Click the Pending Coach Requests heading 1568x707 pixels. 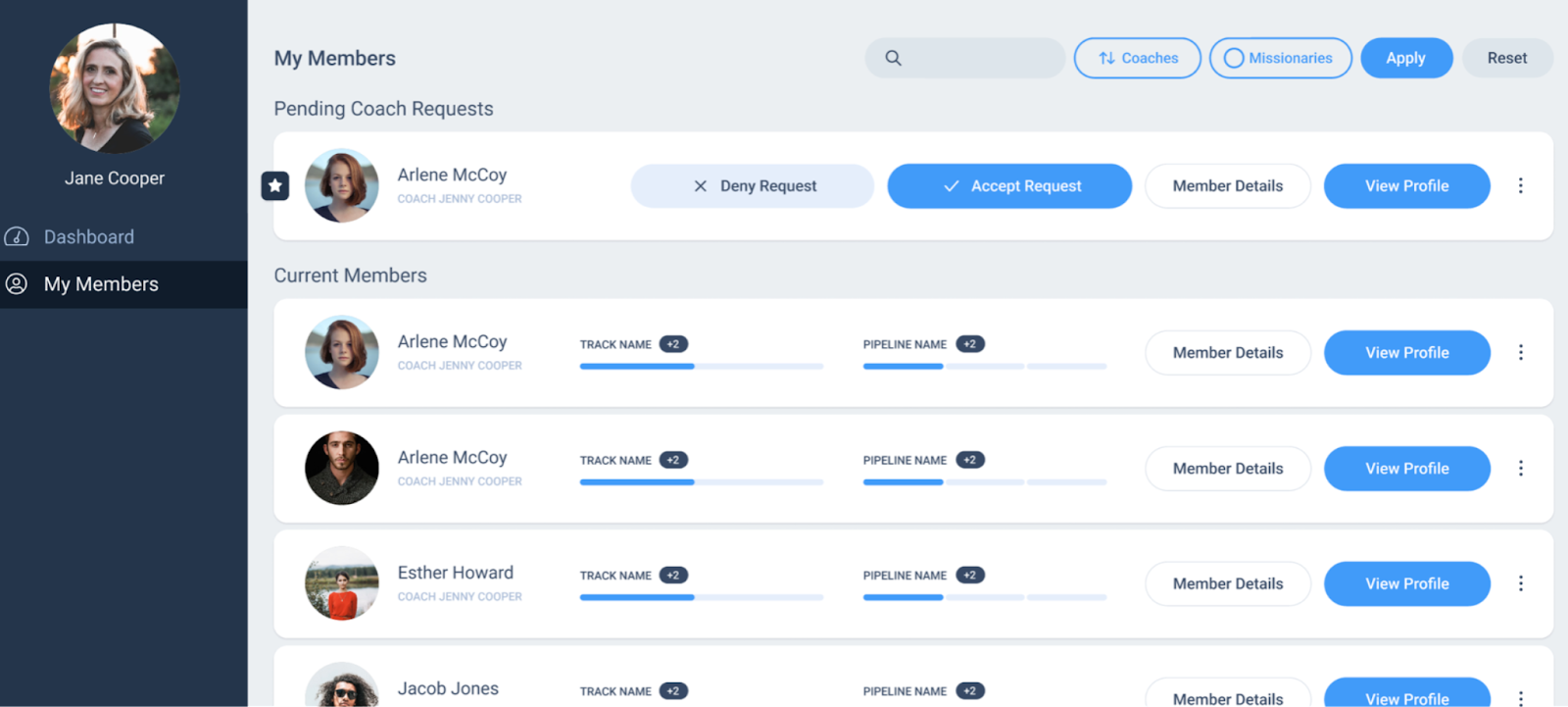point(383,109)
